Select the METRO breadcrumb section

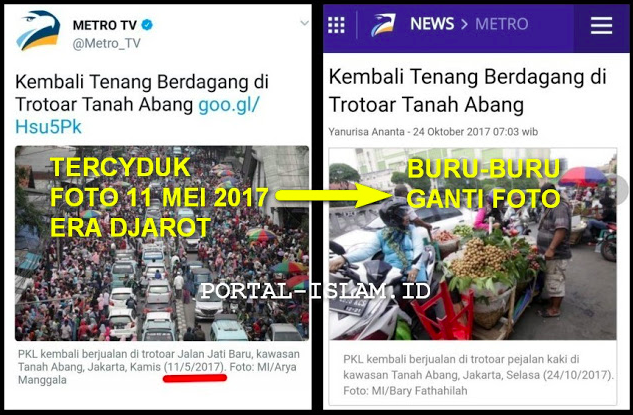click(501, 24)
